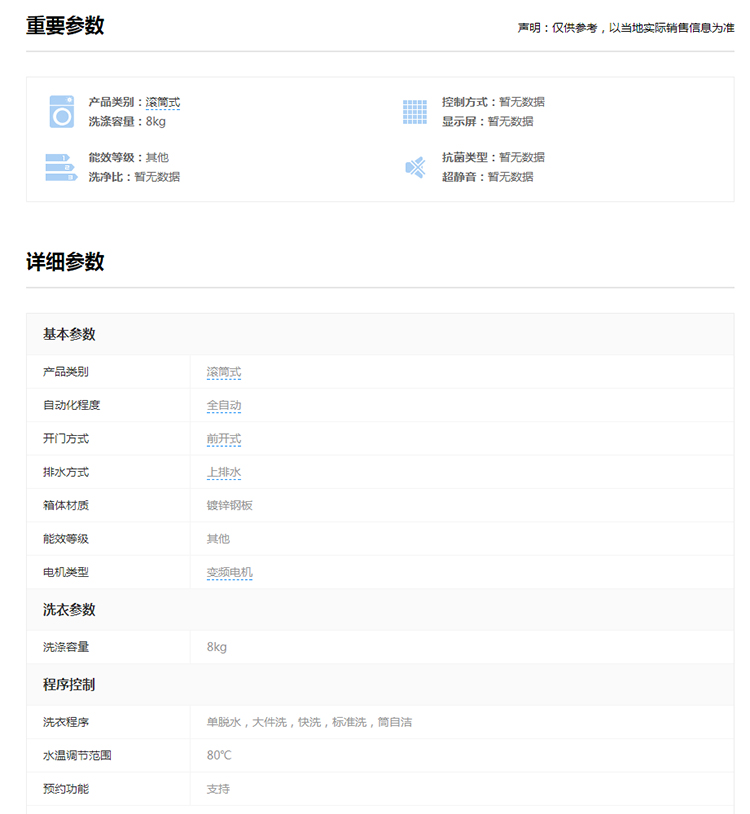Open the 滚筒式 link in the 基本参数 table
Viewport: 750px width, 814px height.
[224, 372]
